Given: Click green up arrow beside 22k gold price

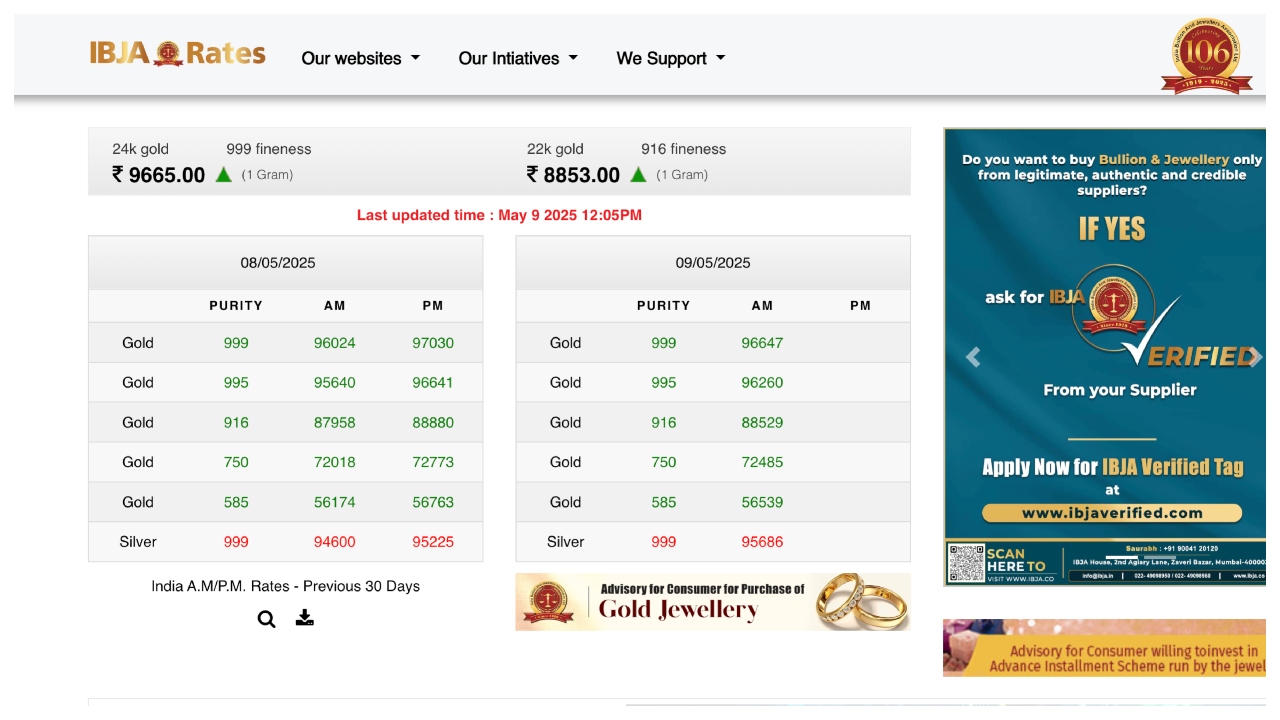Looking at the screenshot, I should tap(638, 175).
